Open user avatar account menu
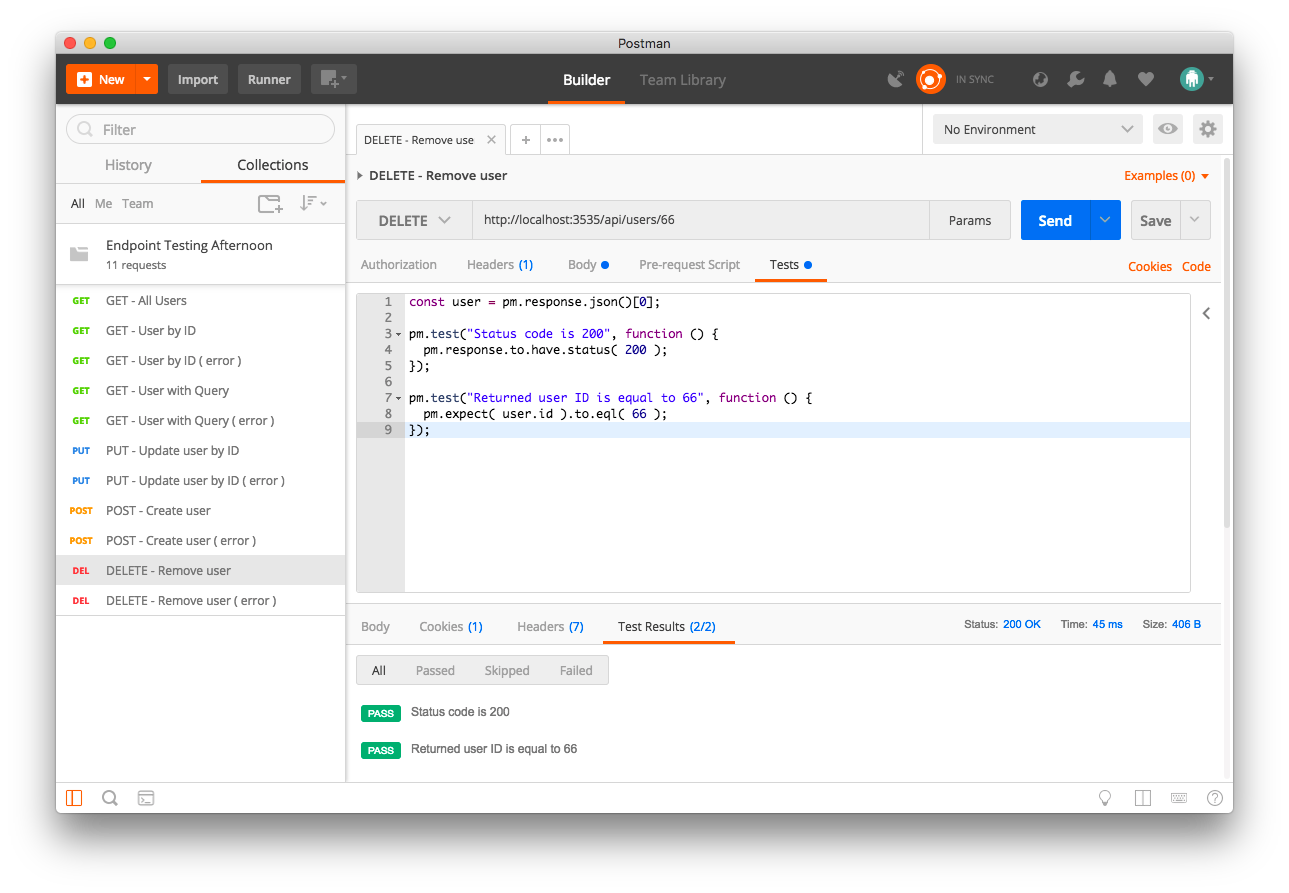Image resolution: width=1289 pixels, height=893 pixels. (1196, 79)
